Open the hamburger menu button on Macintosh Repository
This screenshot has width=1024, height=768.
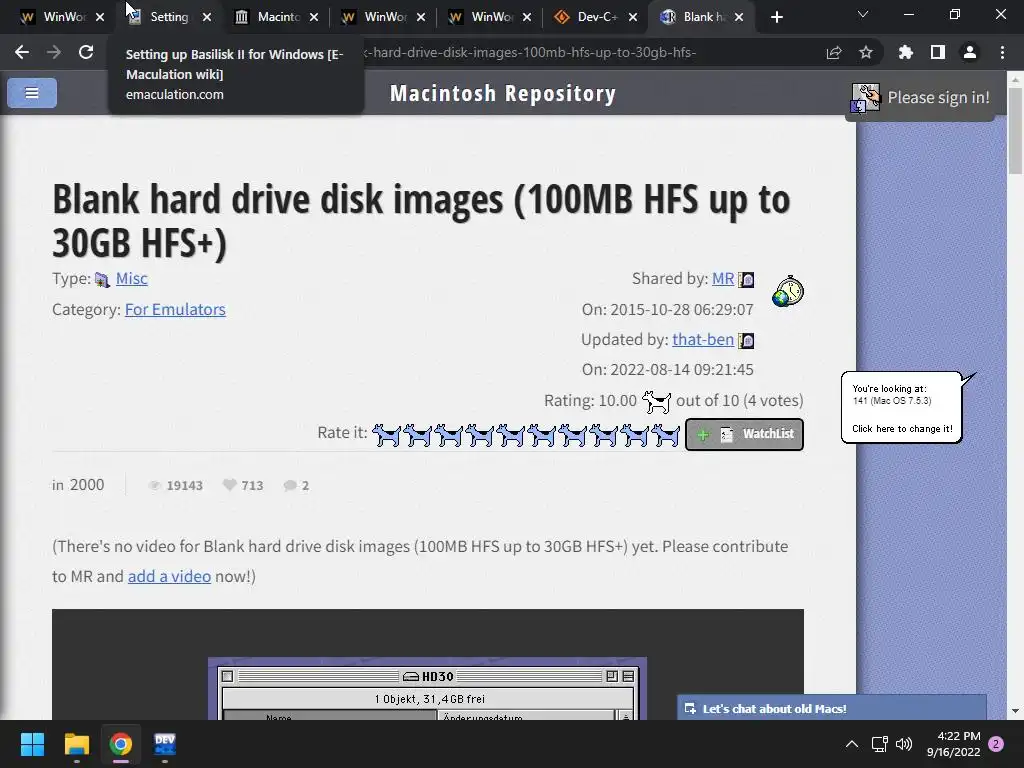31,93
